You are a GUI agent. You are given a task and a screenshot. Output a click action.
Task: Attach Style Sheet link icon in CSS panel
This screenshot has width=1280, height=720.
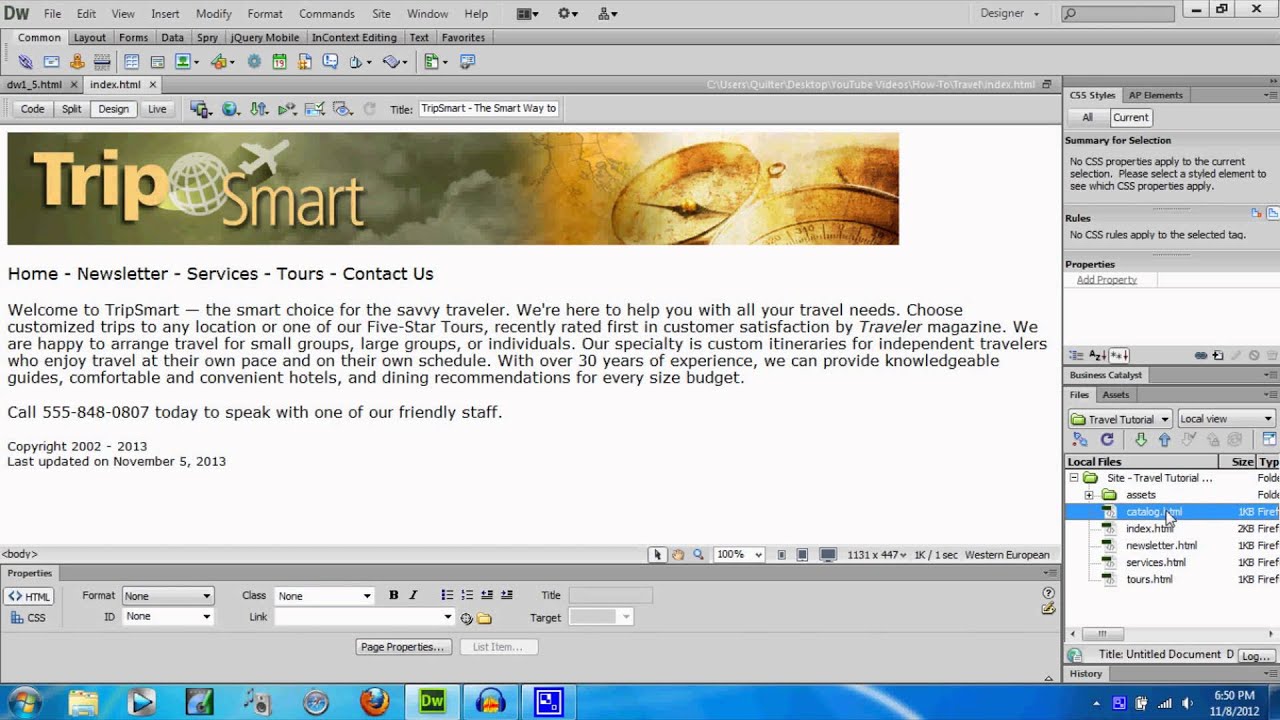click(x=1201, y=356)
